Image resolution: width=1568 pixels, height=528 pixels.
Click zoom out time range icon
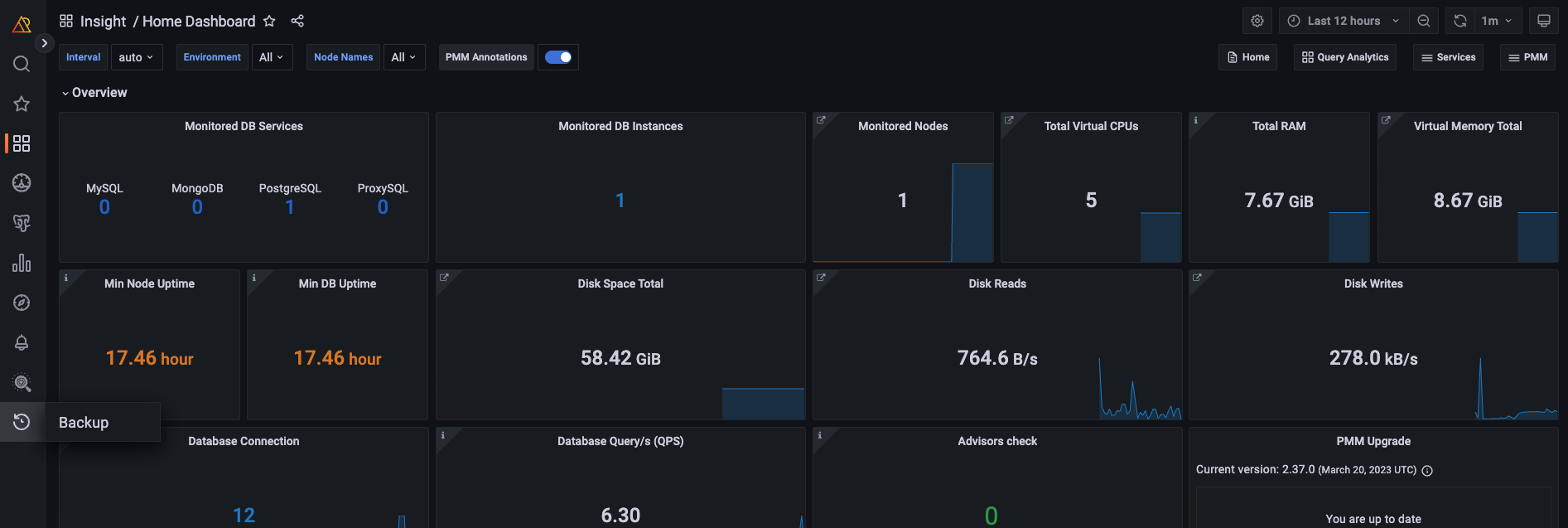click(x=1424, y=21)
